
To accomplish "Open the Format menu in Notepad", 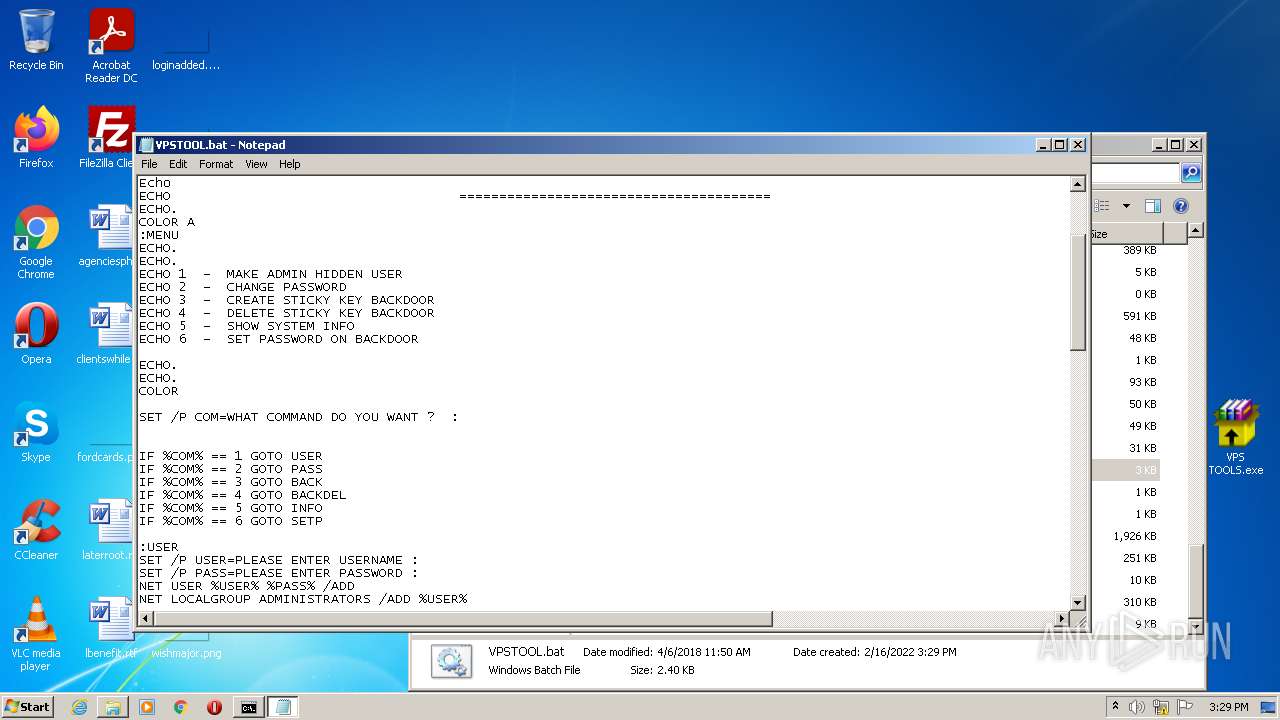I will (x=216, y=164).
